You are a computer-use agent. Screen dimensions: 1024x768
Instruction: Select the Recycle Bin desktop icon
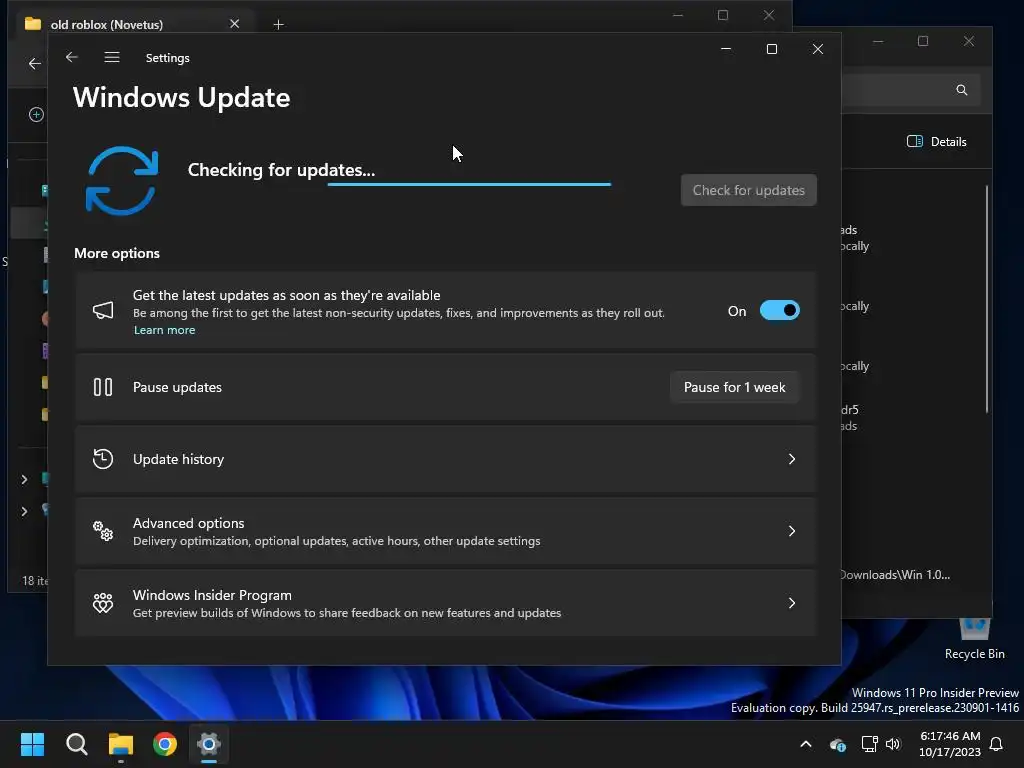(x=974, y=639)
